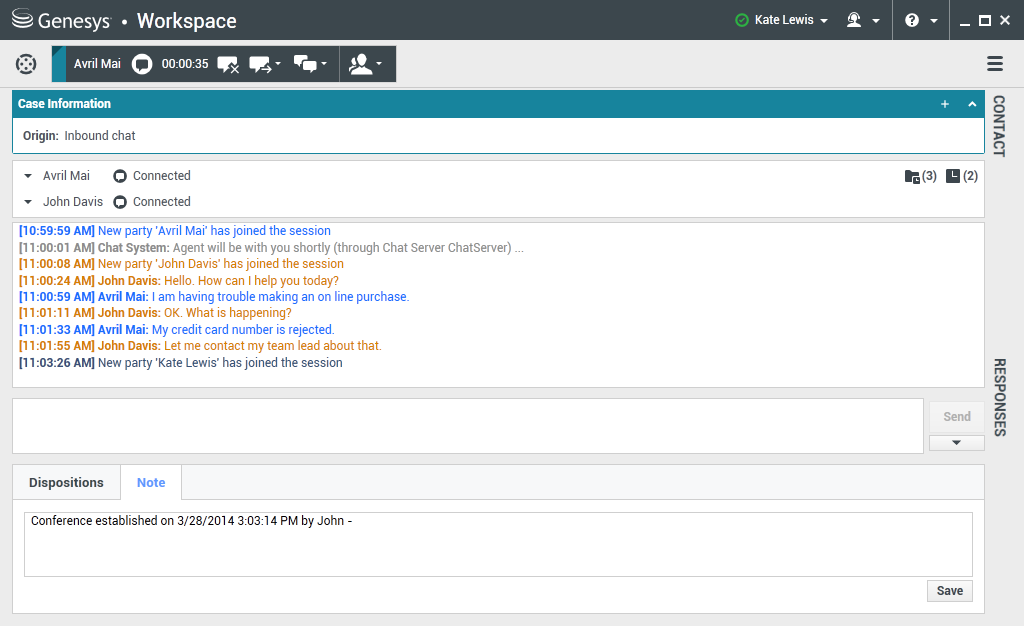Open the vertical RESPONSES side tab
Screen dimensions: 1024x626
click(x=998, y=397)
